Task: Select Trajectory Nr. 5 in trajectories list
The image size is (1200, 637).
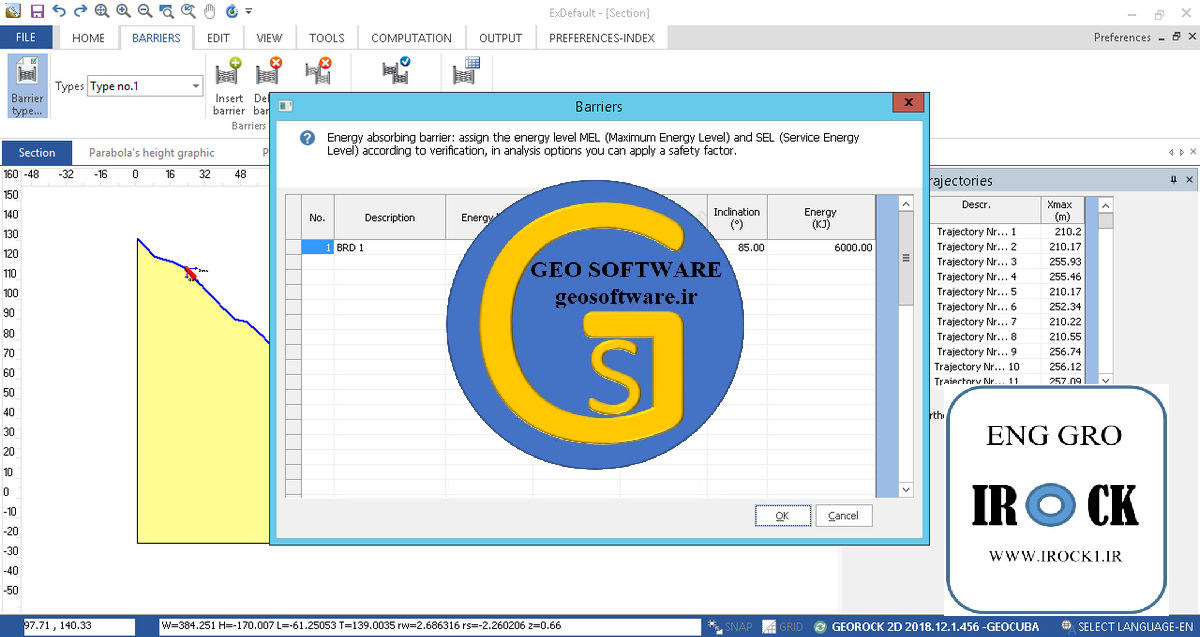Action: (975, 292)
